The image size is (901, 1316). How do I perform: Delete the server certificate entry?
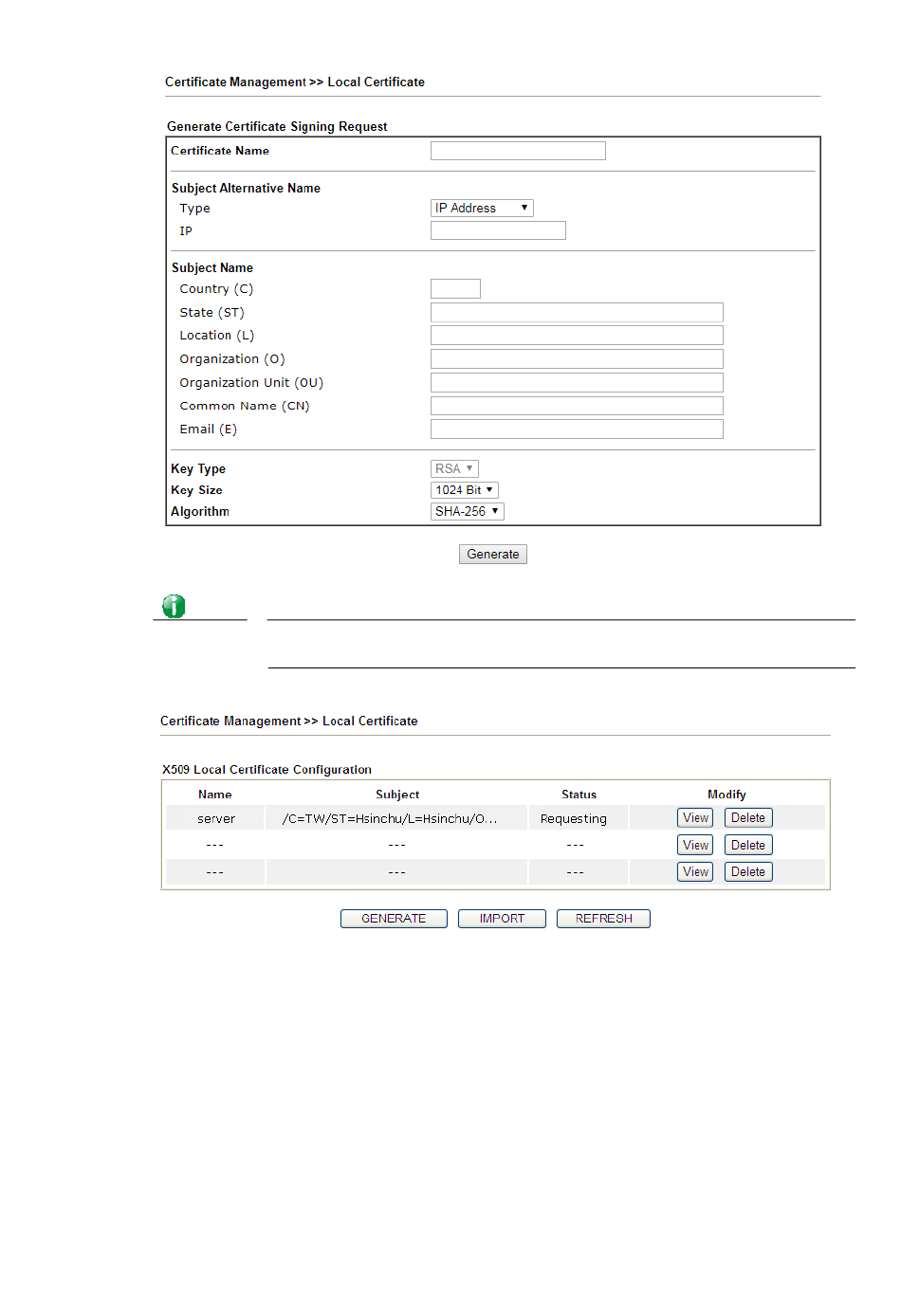coord(747,818)
